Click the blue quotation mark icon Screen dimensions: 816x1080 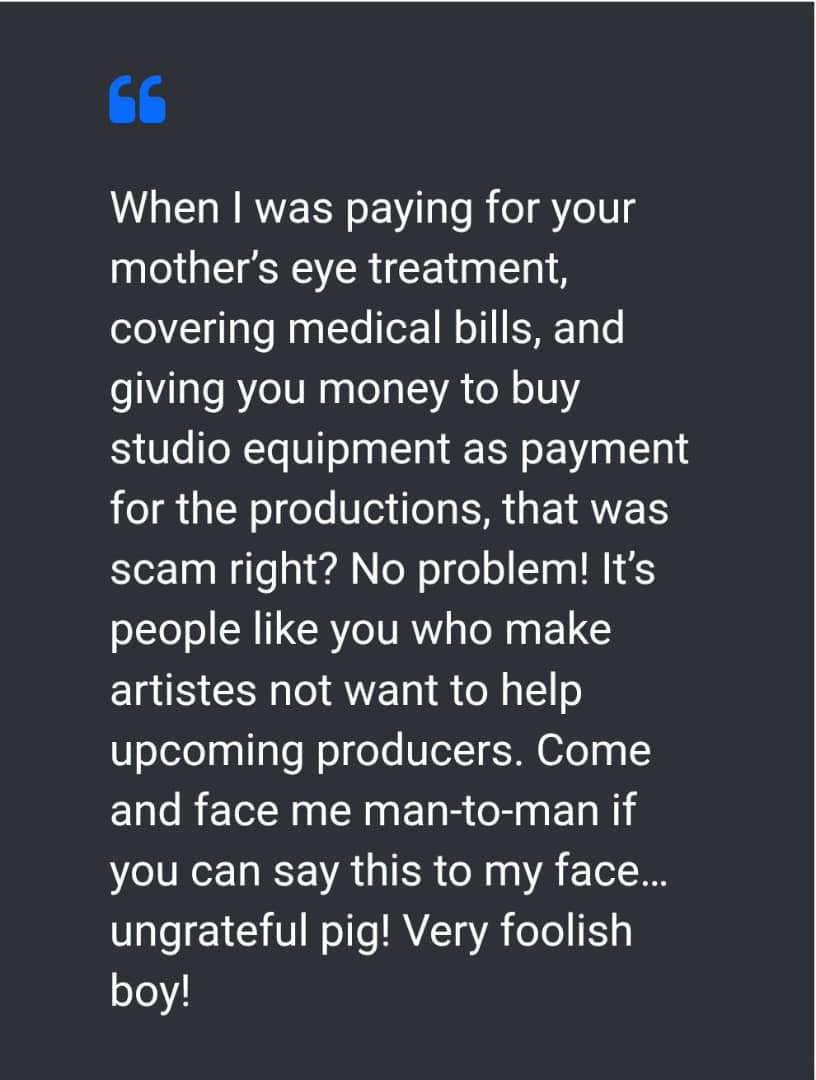[x=138, y=99]
